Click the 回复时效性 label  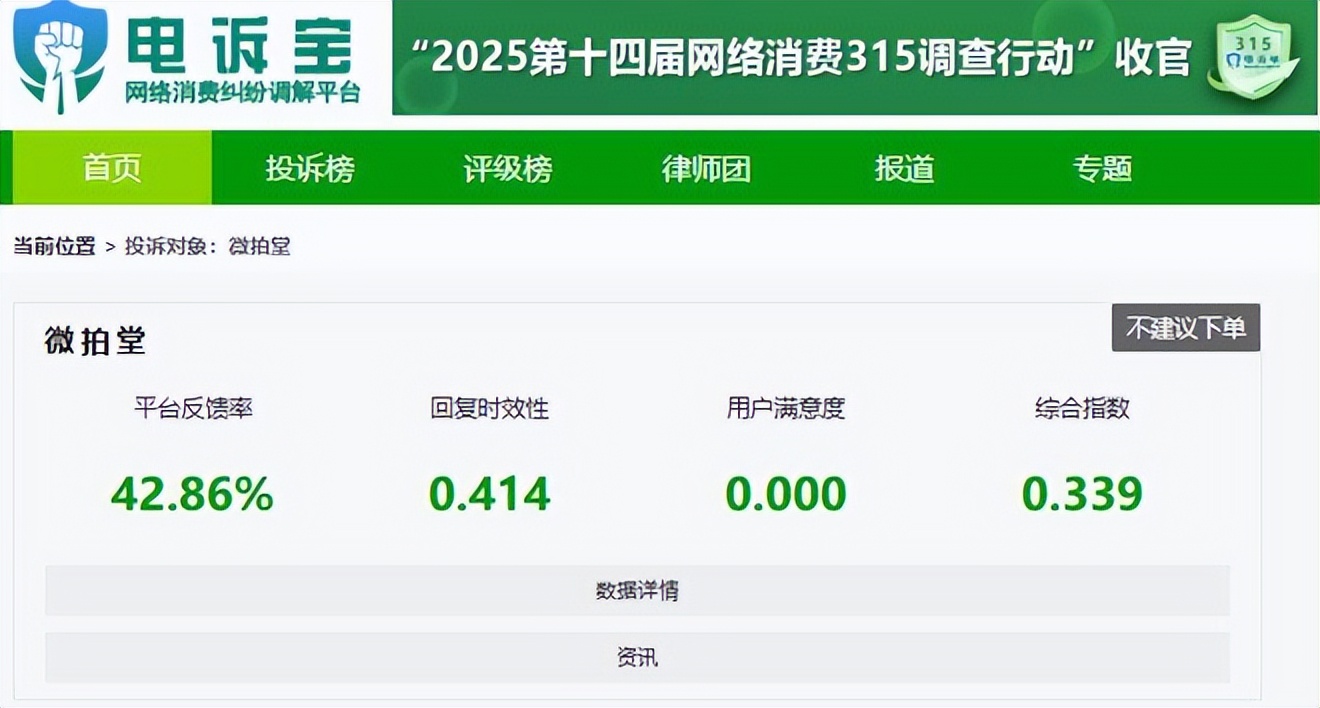pos(490,408)
